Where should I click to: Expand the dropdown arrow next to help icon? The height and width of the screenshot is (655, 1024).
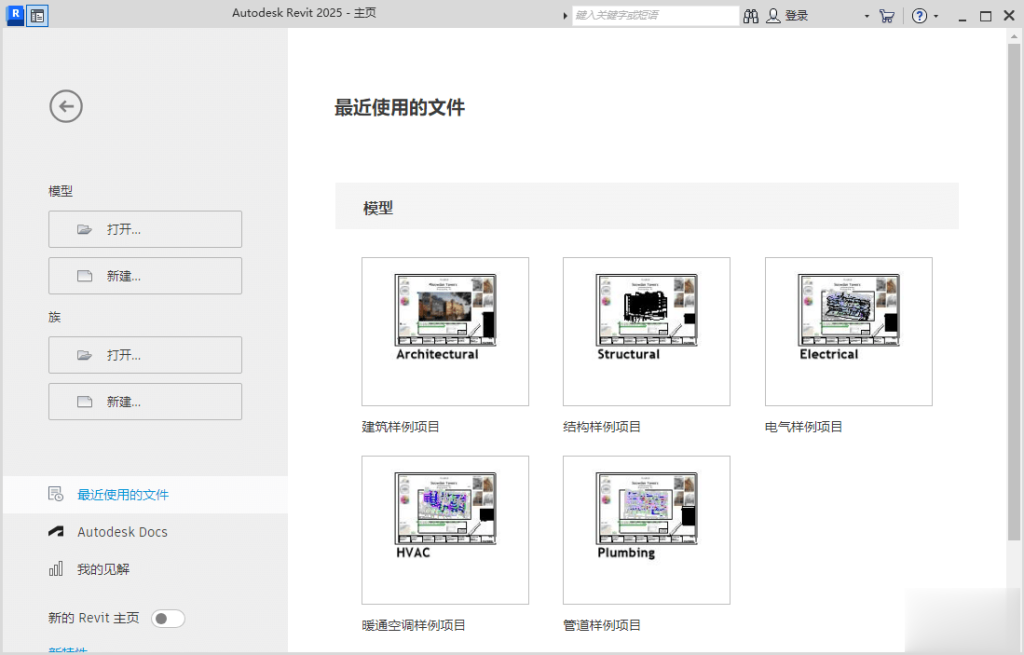[936, 16]
